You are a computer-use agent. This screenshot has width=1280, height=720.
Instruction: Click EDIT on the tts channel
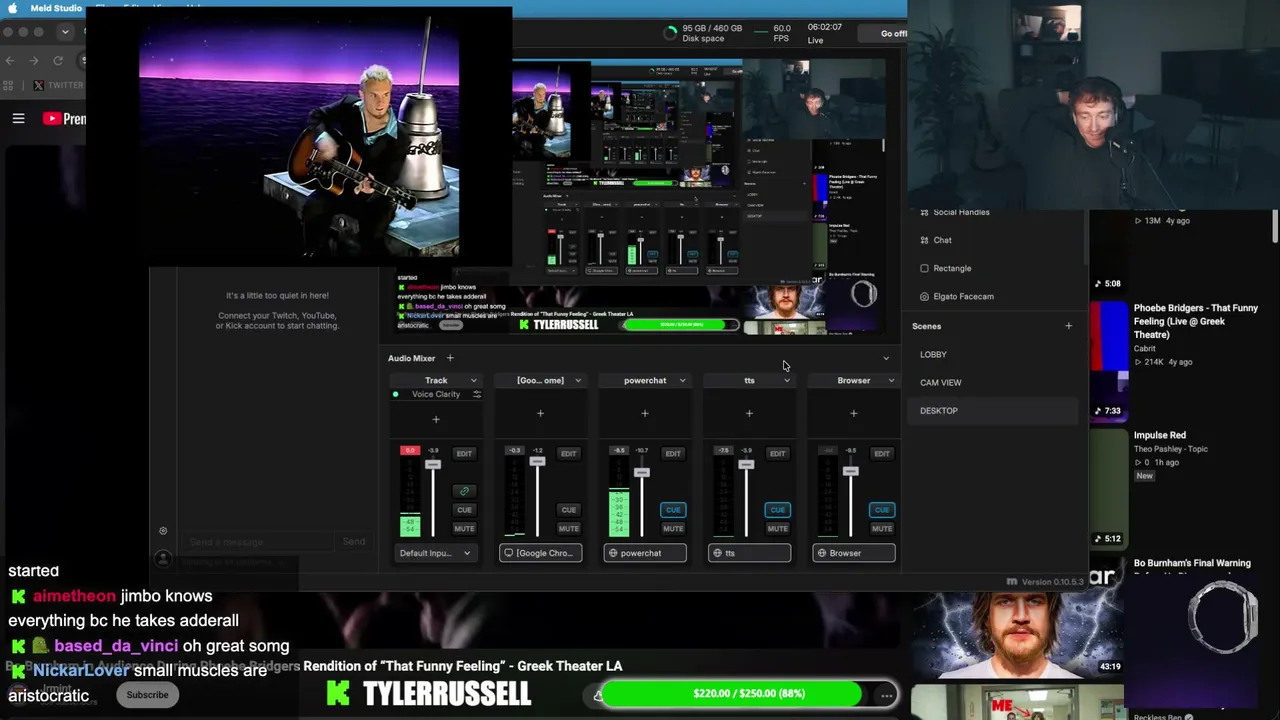click(777, 454)
